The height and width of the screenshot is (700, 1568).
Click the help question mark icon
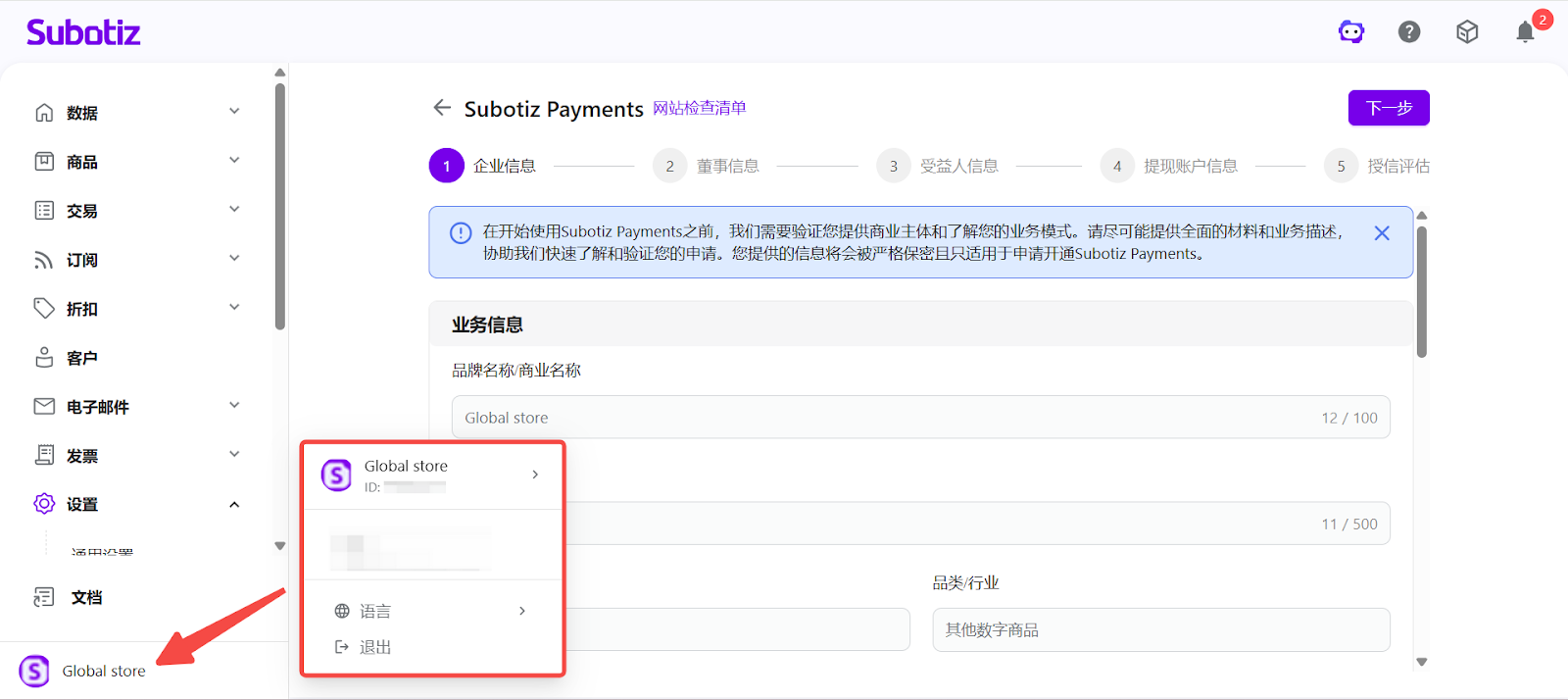coord(1409,32)
